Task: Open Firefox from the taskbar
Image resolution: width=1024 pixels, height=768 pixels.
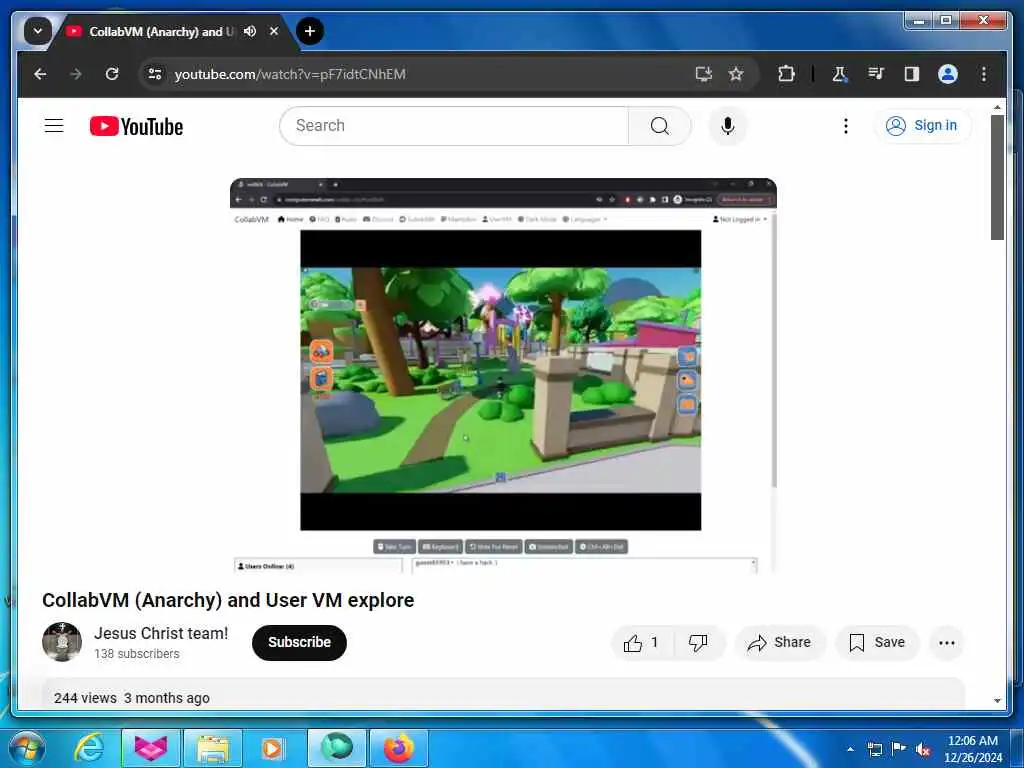Action: (398, 748)
